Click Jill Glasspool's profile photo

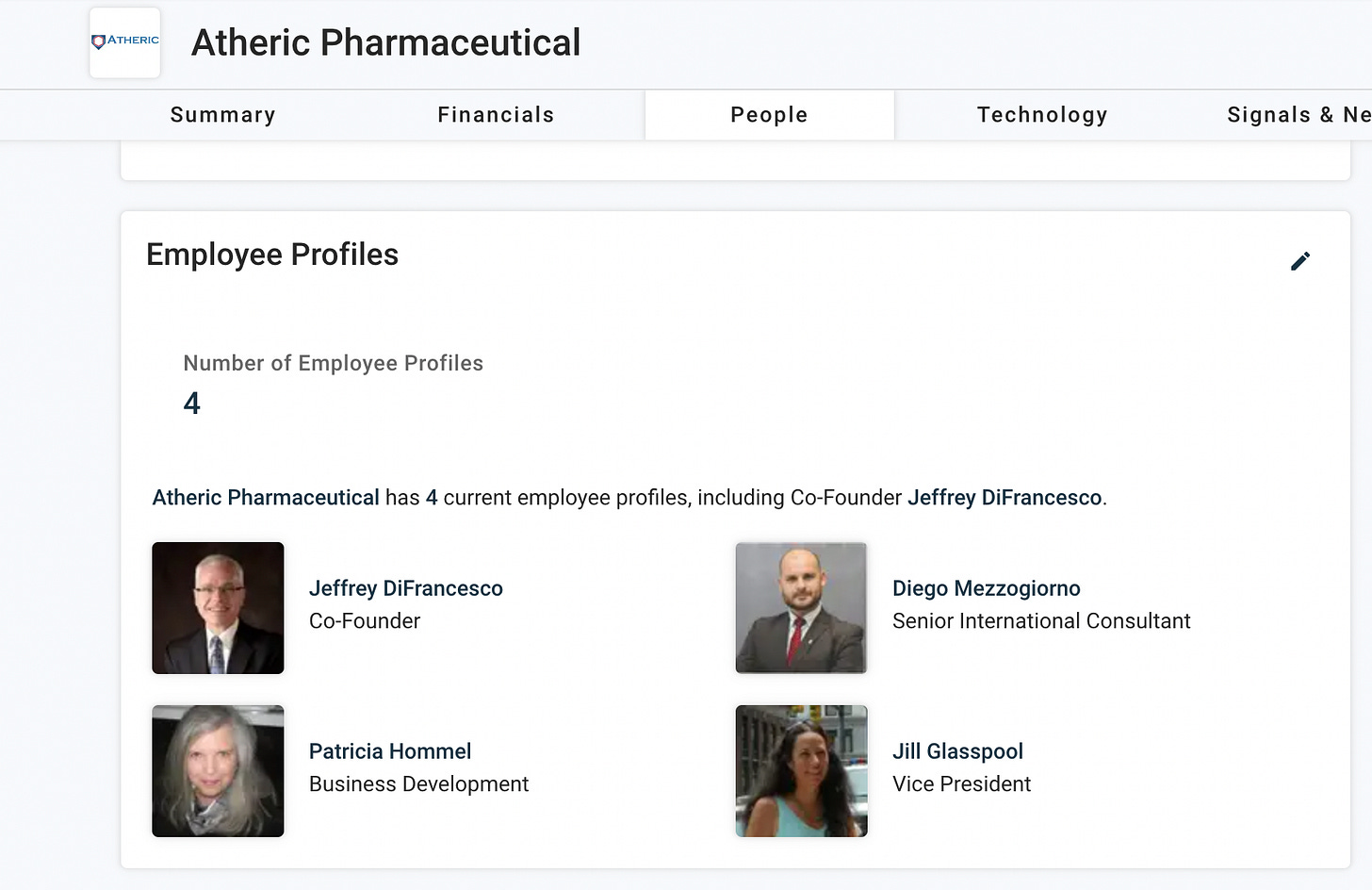pyautogui.click(x=801, y=771)
